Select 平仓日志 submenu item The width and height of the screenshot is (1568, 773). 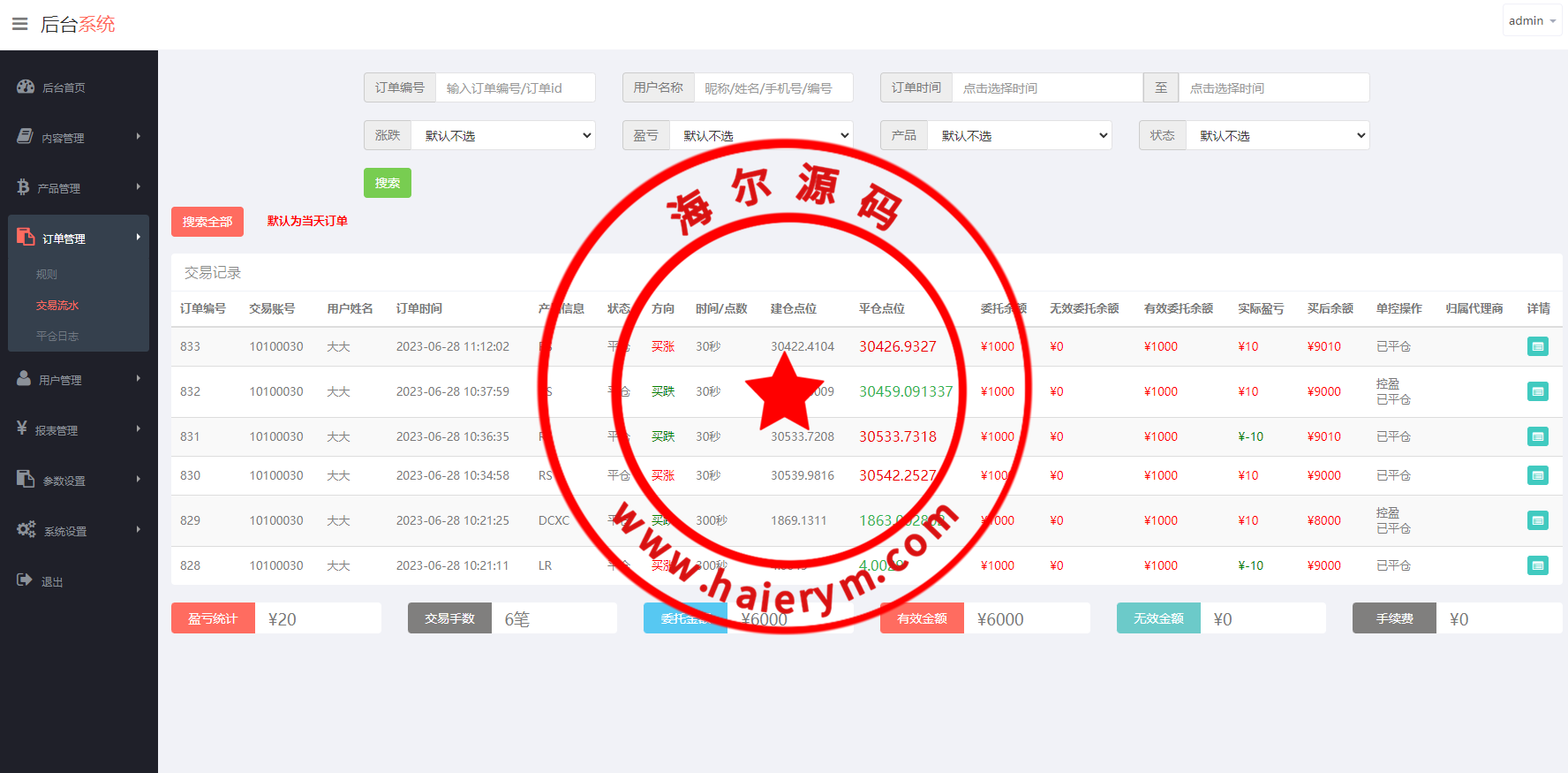57,336
